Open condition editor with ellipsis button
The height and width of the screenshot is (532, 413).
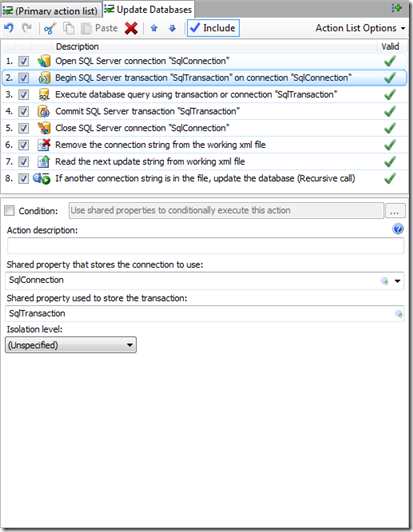pos(395,211)
